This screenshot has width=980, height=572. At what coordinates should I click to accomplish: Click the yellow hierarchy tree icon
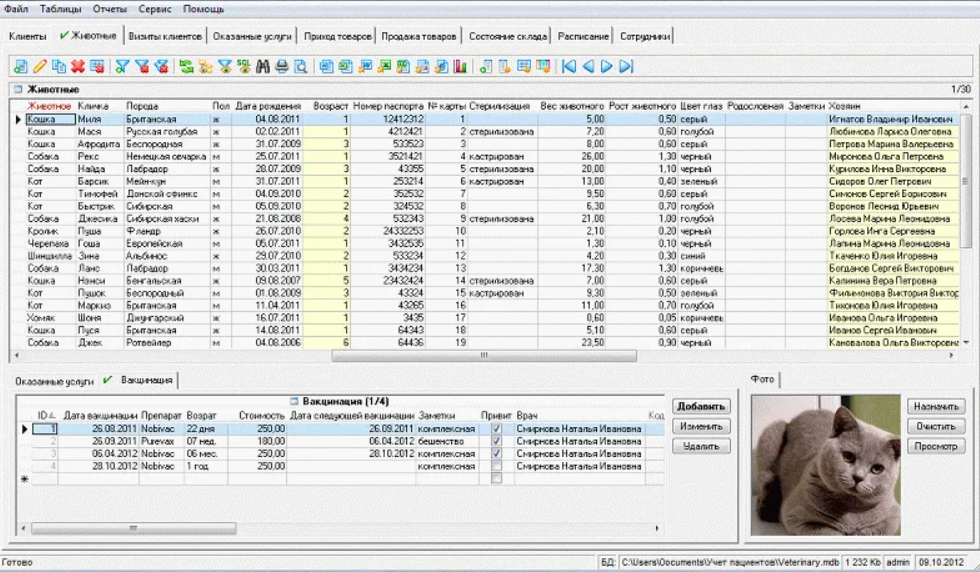[205, 66]
